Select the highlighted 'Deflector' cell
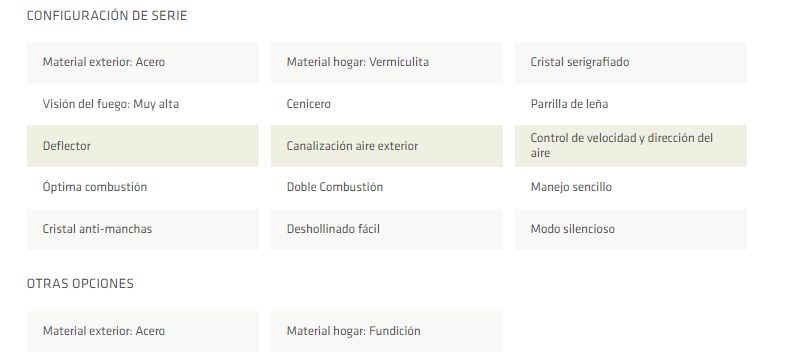This screenshot has width=805, height=361. pyautogui.click(x=143, y=146)
